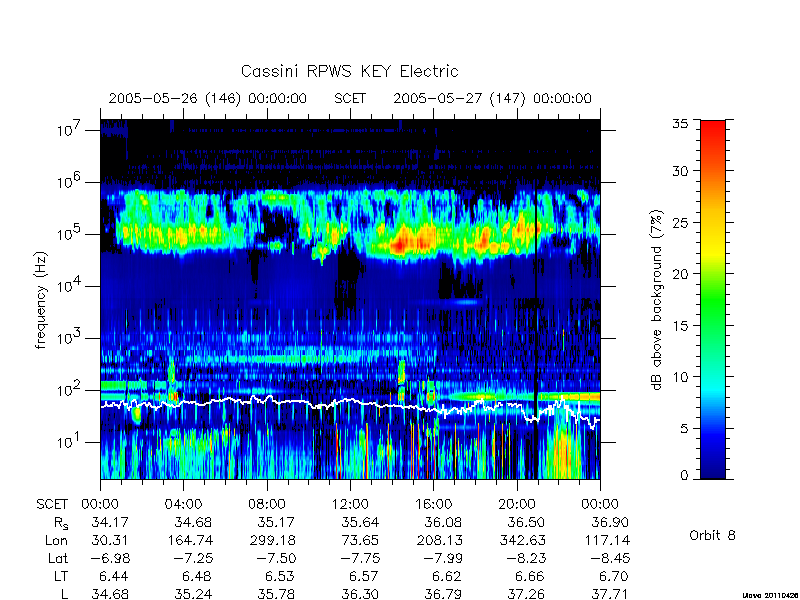The image size is (800, 600).
Task: Click the LT value 6.57
Action: [x=364, y=576]
